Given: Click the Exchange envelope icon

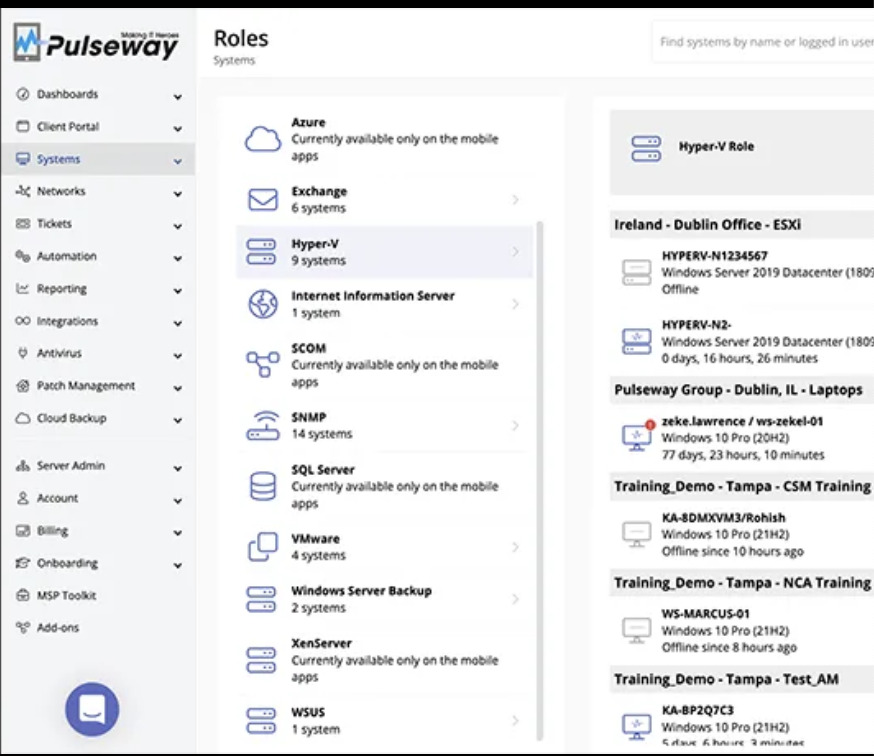Looking at the screenshot, I should [263, 200].
